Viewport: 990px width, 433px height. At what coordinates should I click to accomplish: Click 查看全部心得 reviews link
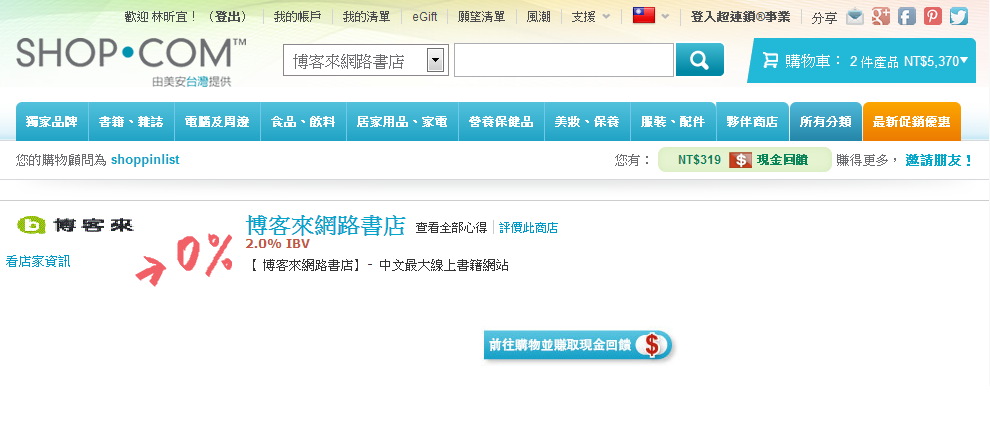tap(451, 228)
